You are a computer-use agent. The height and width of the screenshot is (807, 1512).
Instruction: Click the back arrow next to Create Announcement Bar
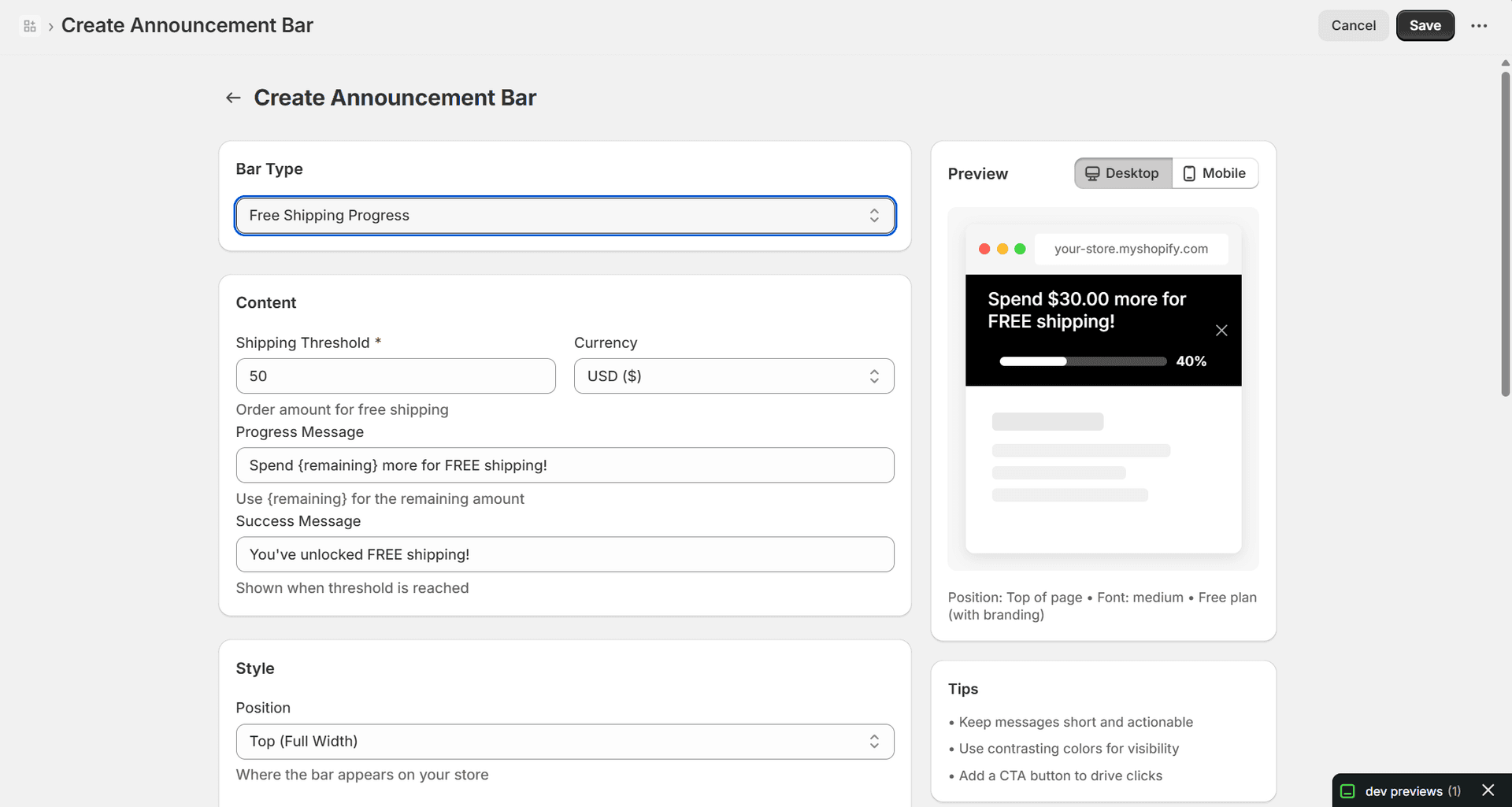coord(232,97)
